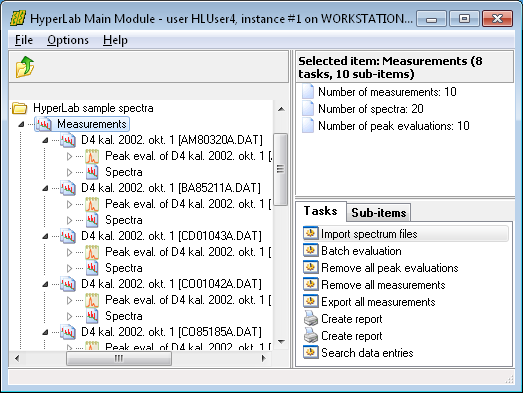This screenshot has width=523, height=393.
Task: Click the Export all measurements task icon
Action: pos(311,301)
